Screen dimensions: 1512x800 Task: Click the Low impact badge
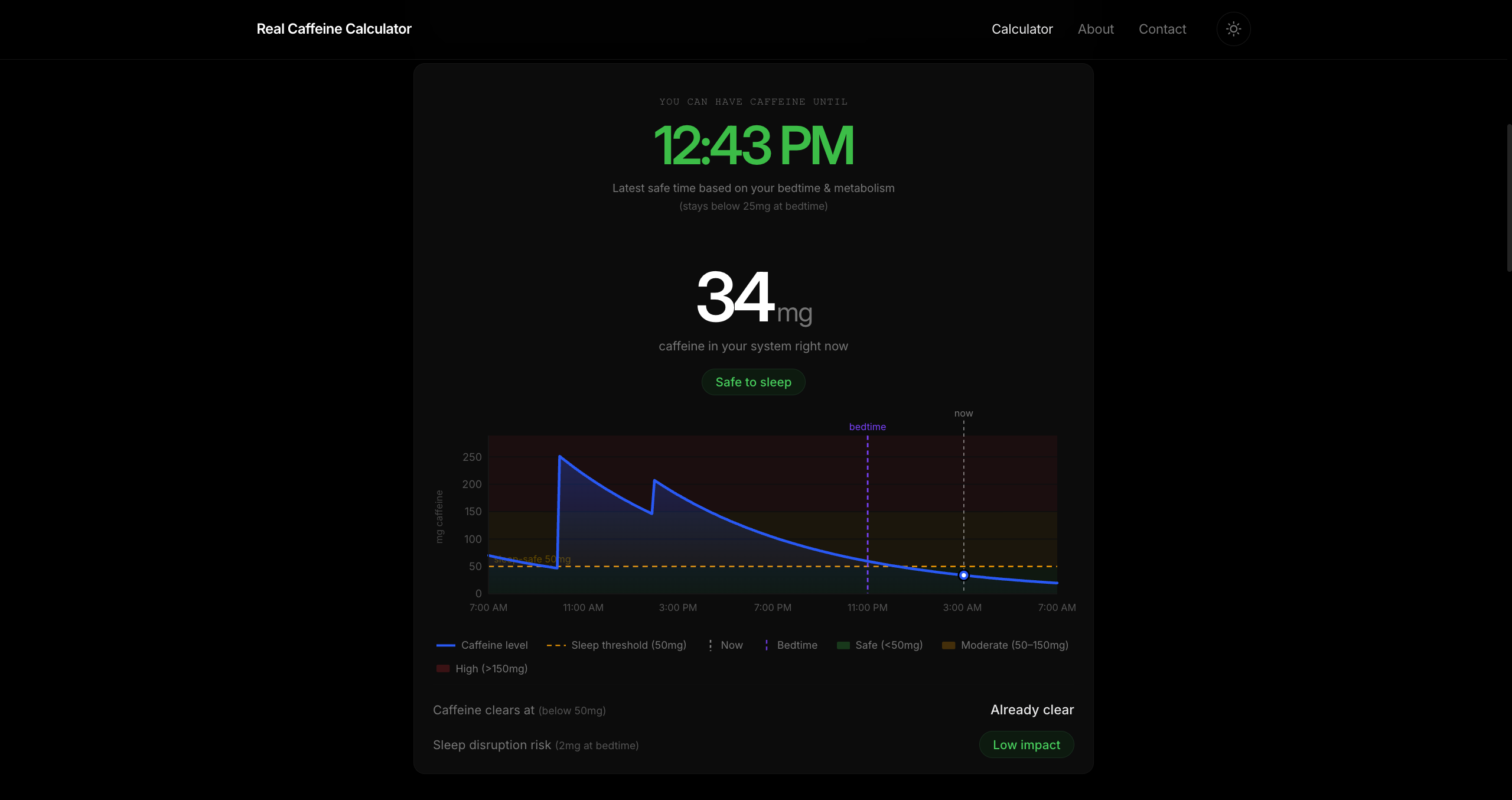[1026, 744]
